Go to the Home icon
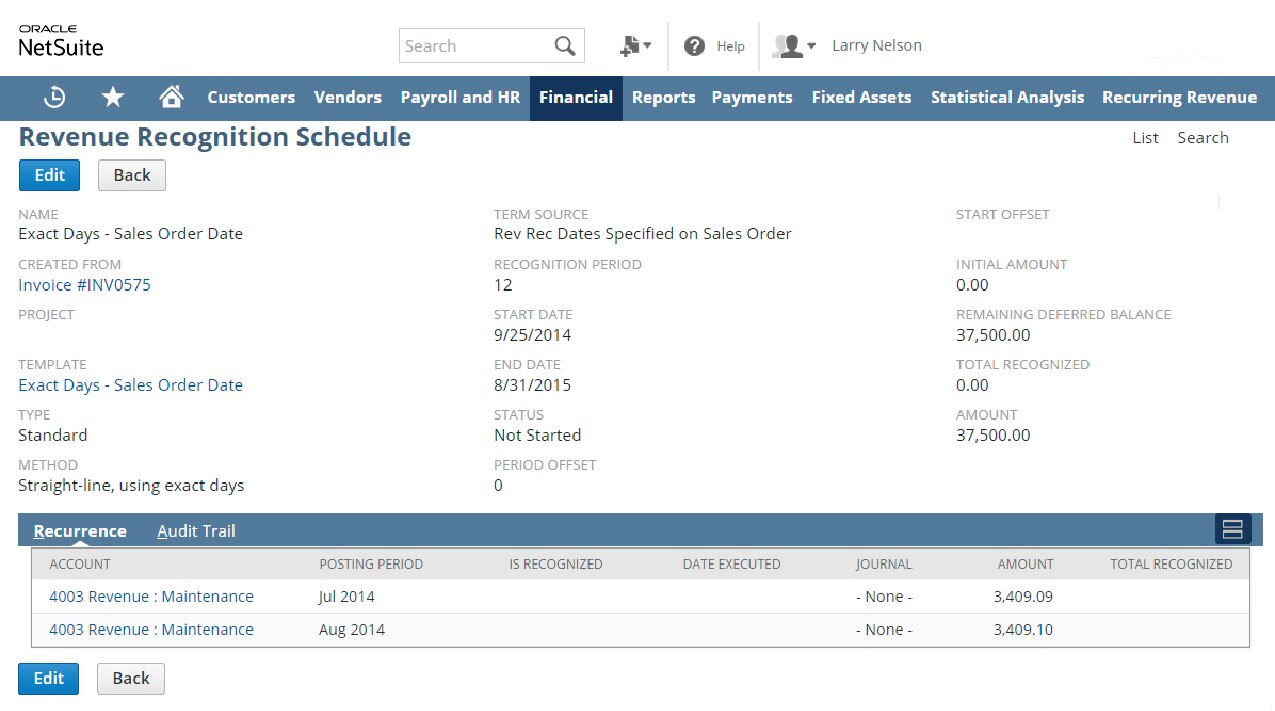This screenshot has width=1275, height=711. (170, 97)
